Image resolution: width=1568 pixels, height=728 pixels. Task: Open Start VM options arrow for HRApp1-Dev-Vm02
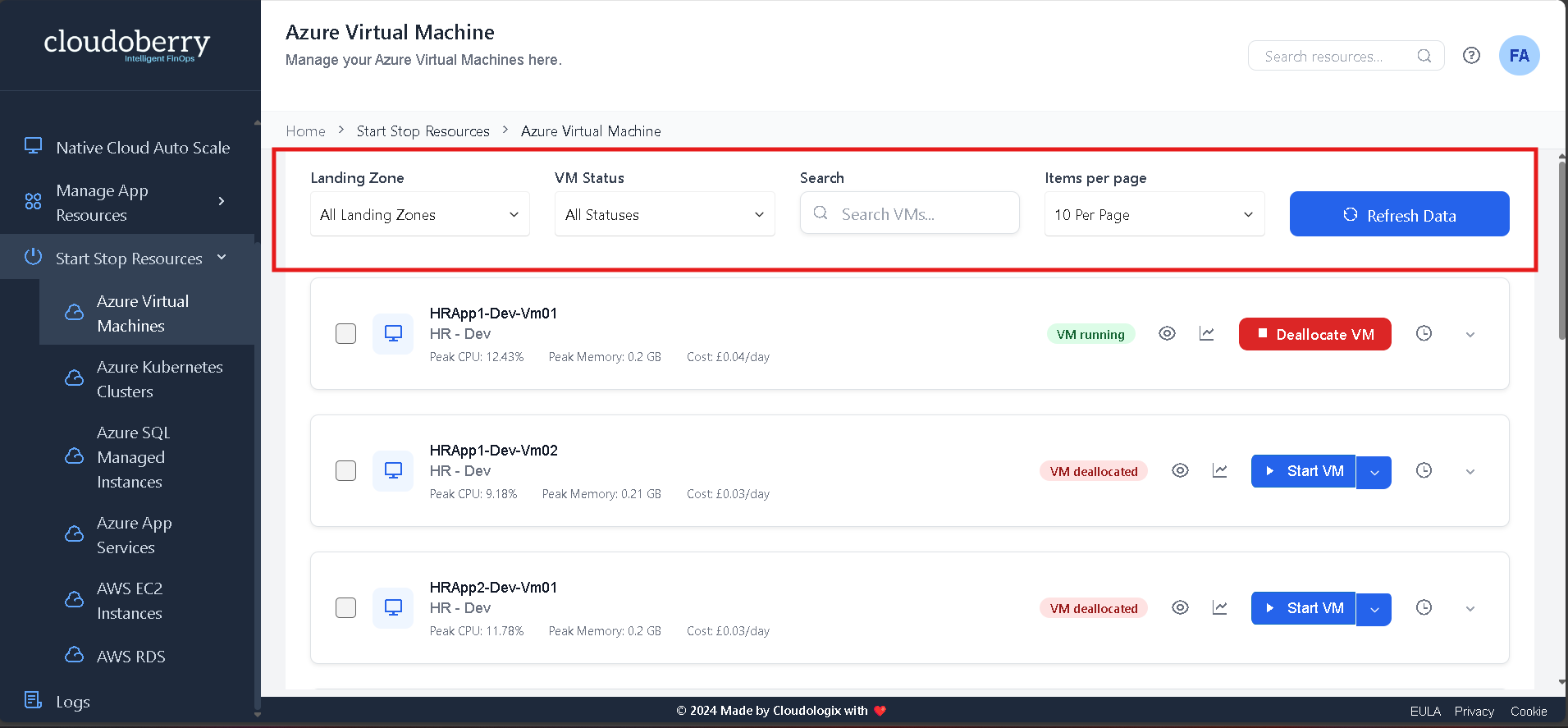point(1374,472)
